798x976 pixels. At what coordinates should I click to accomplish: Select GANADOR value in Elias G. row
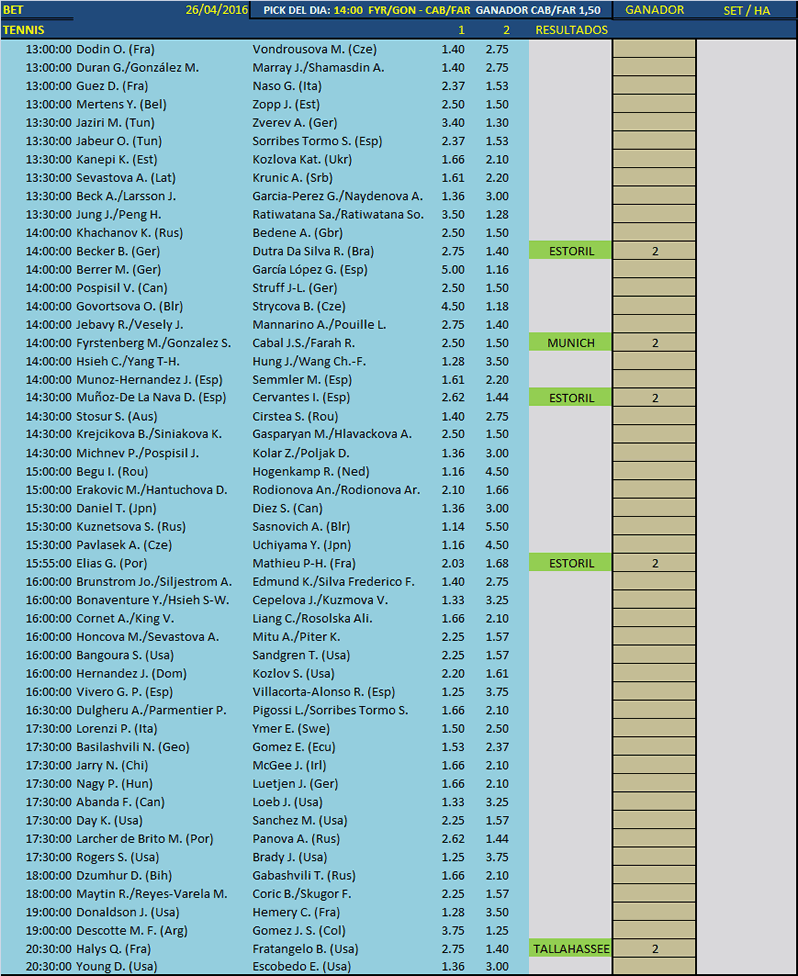coord(654,563)
